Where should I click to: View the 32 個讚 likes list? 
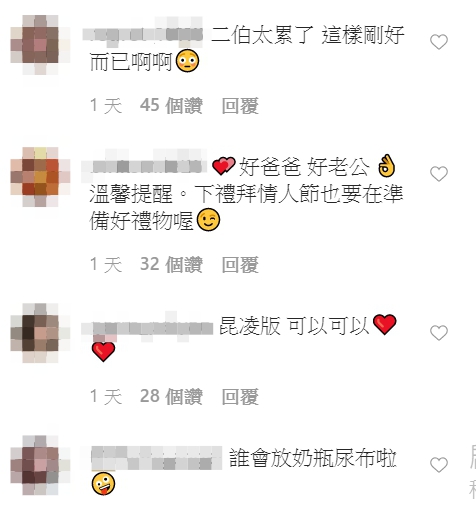171,265
